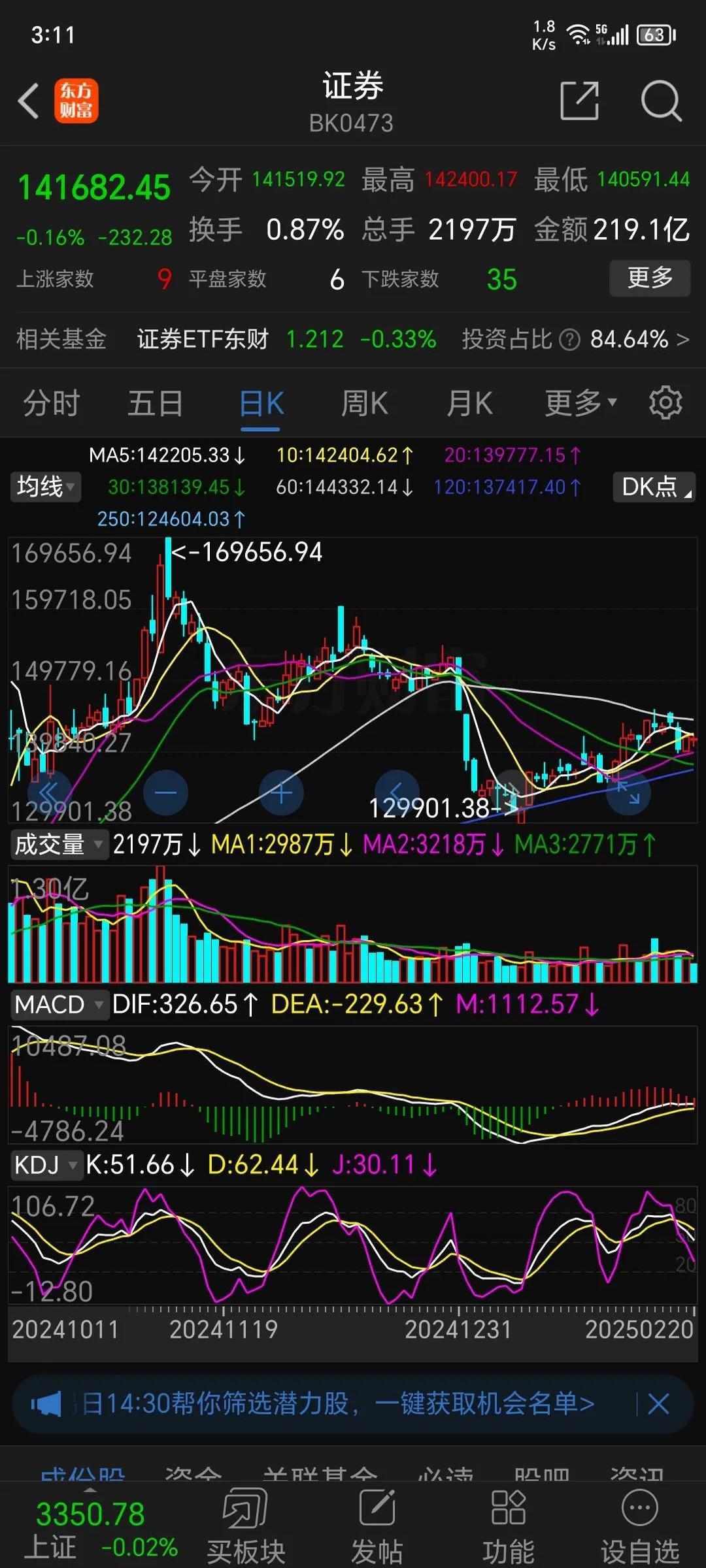Tap the search magnifier icon
The height and width of the screenshot is (1568, 706).
661,101
